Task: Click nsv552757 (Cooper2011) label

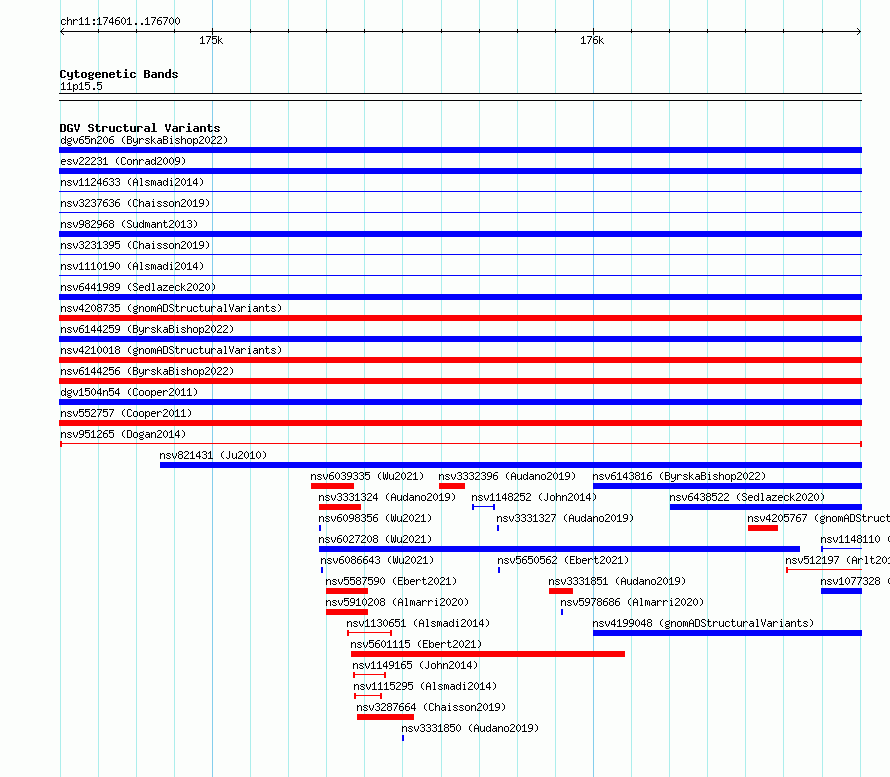Action: coord(126,413)
